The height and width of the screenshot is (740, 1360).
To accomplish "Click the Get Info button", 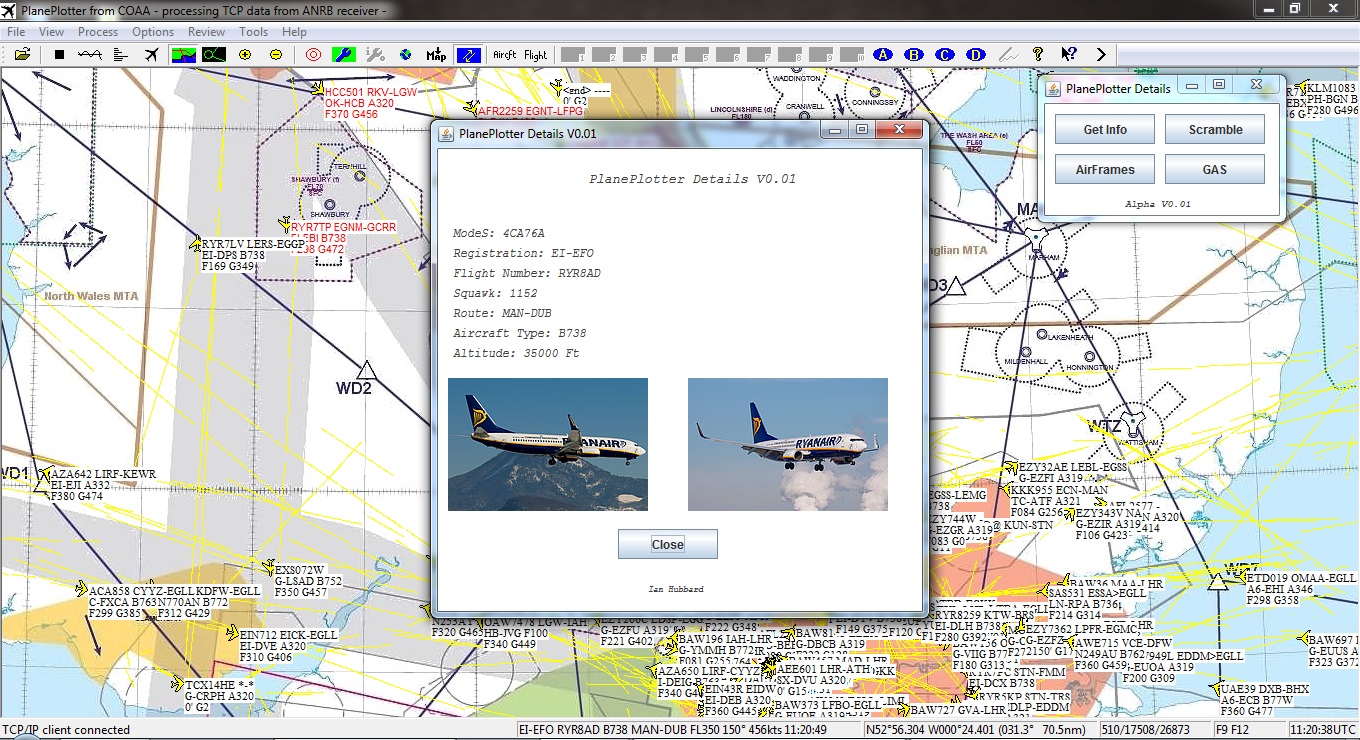I will point(1105,129).
